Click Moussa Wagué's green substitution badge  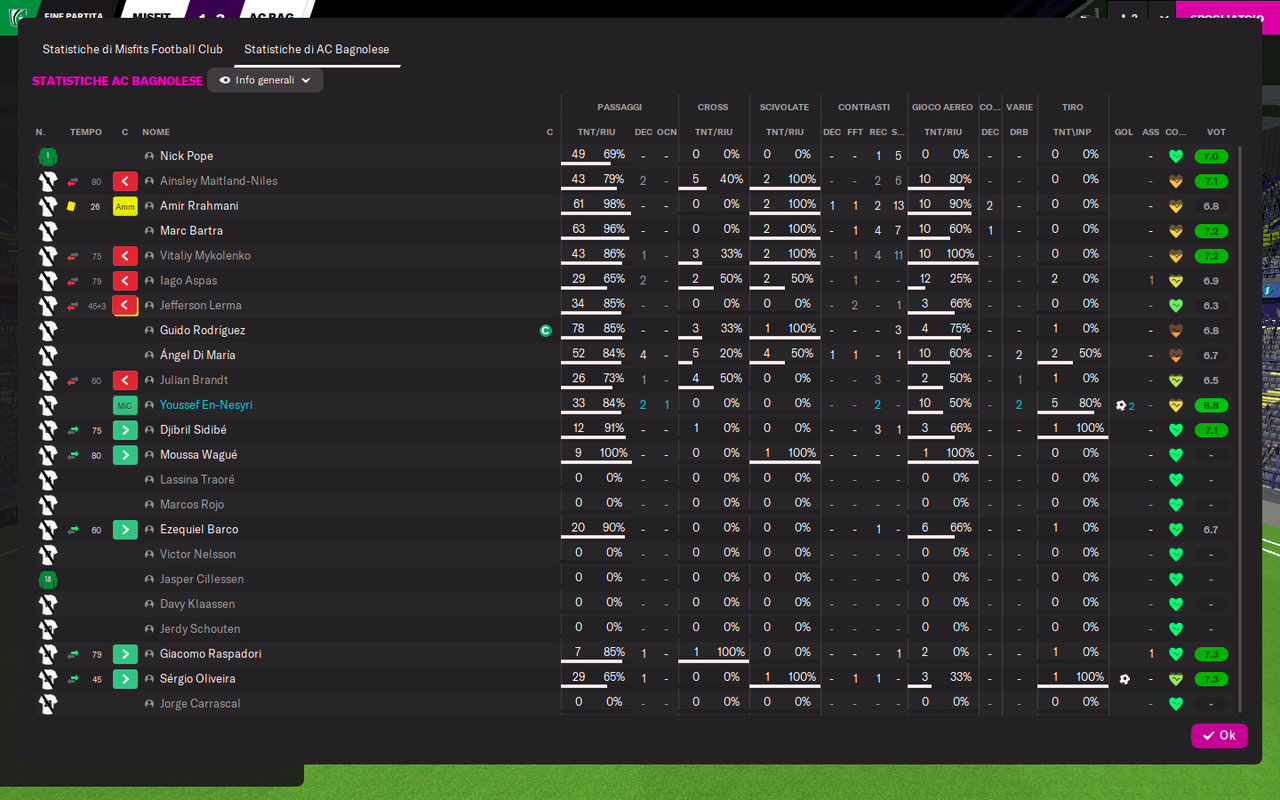coord(125,455)
